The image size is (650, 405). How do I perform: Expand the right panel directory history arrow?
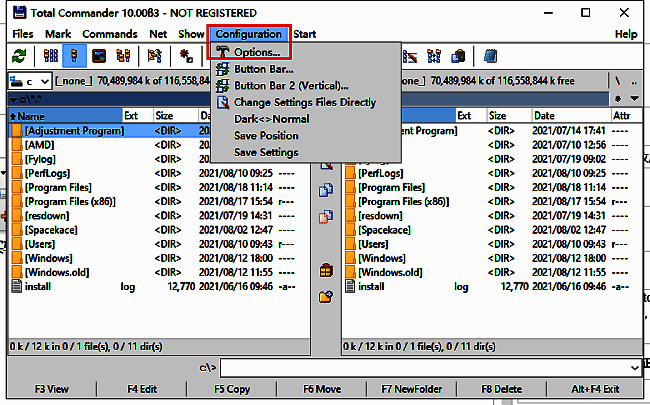point(636,99)
